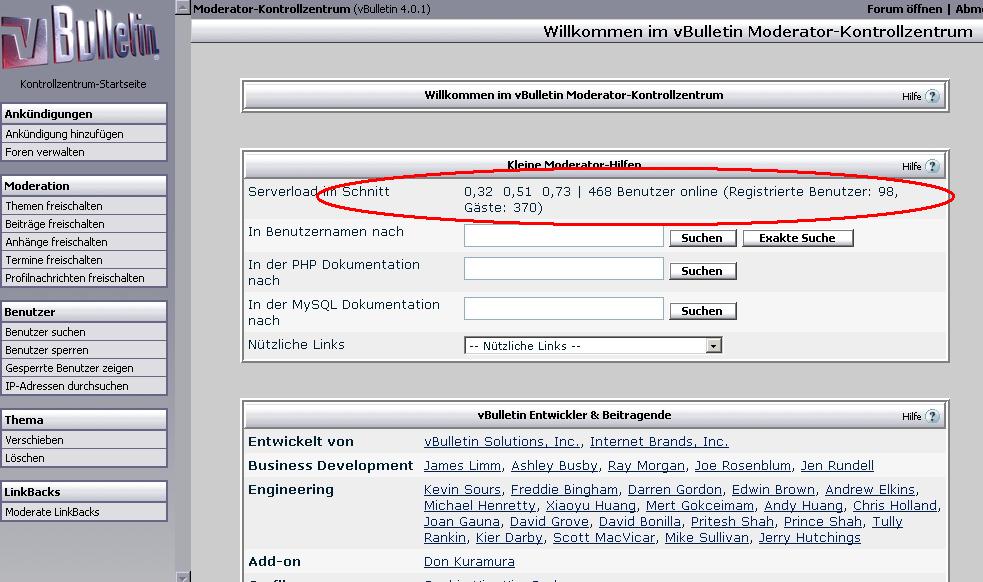Open Moderate LinkBacks
This screenshot has width=983, height=582.
[x=84, y=512]
